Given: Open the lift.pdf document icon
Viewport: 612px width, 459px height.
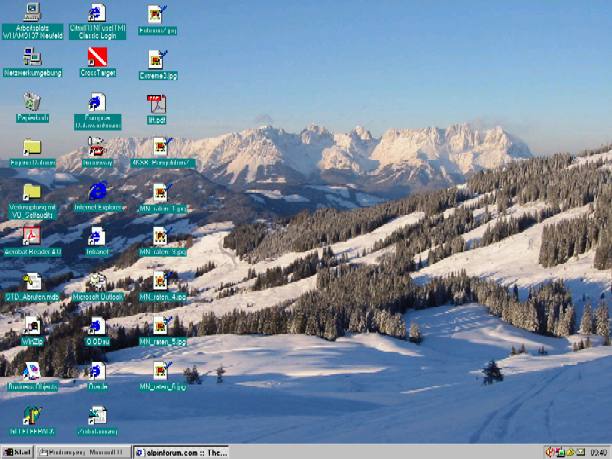Looking at the screenshot, I should tap(157, 104).
